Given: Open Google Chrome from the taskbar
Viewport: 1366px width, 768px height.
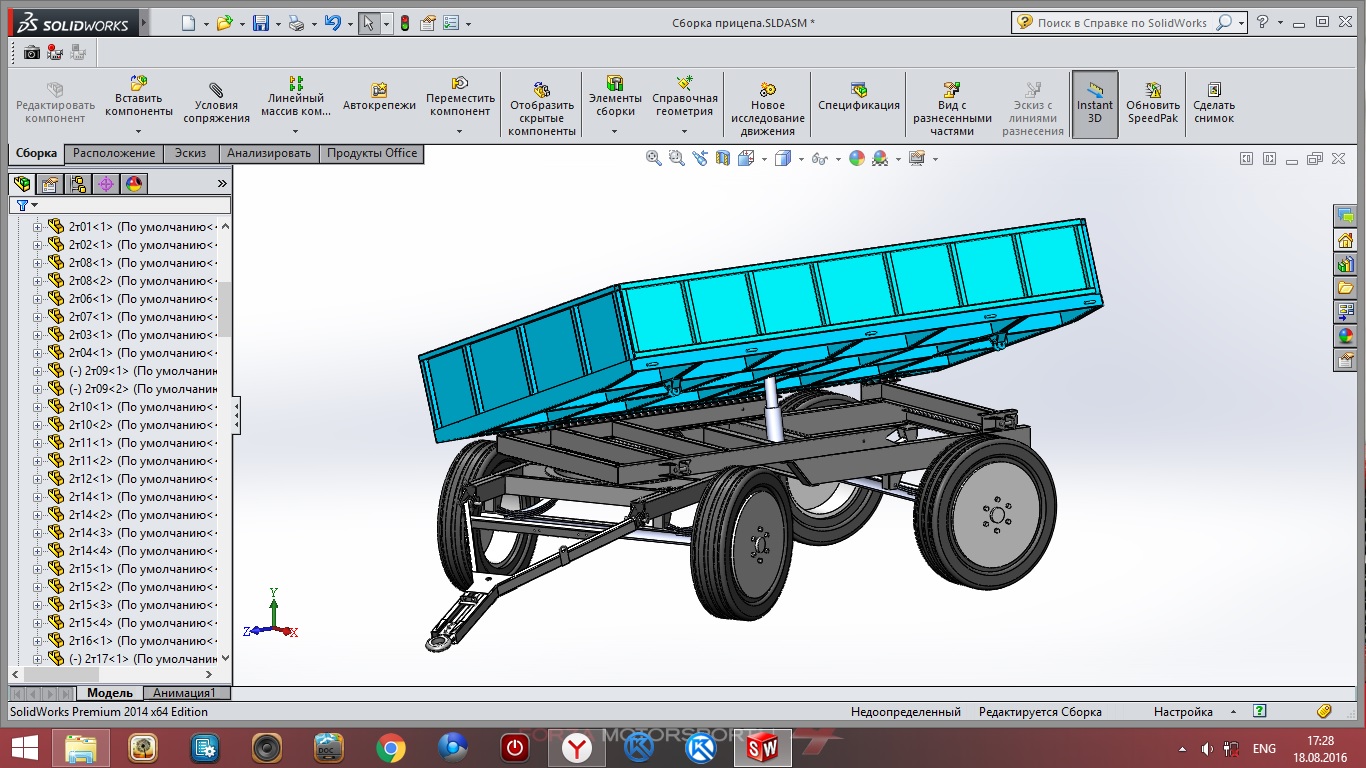Looking at the screenshot, I should pos(390,748).
